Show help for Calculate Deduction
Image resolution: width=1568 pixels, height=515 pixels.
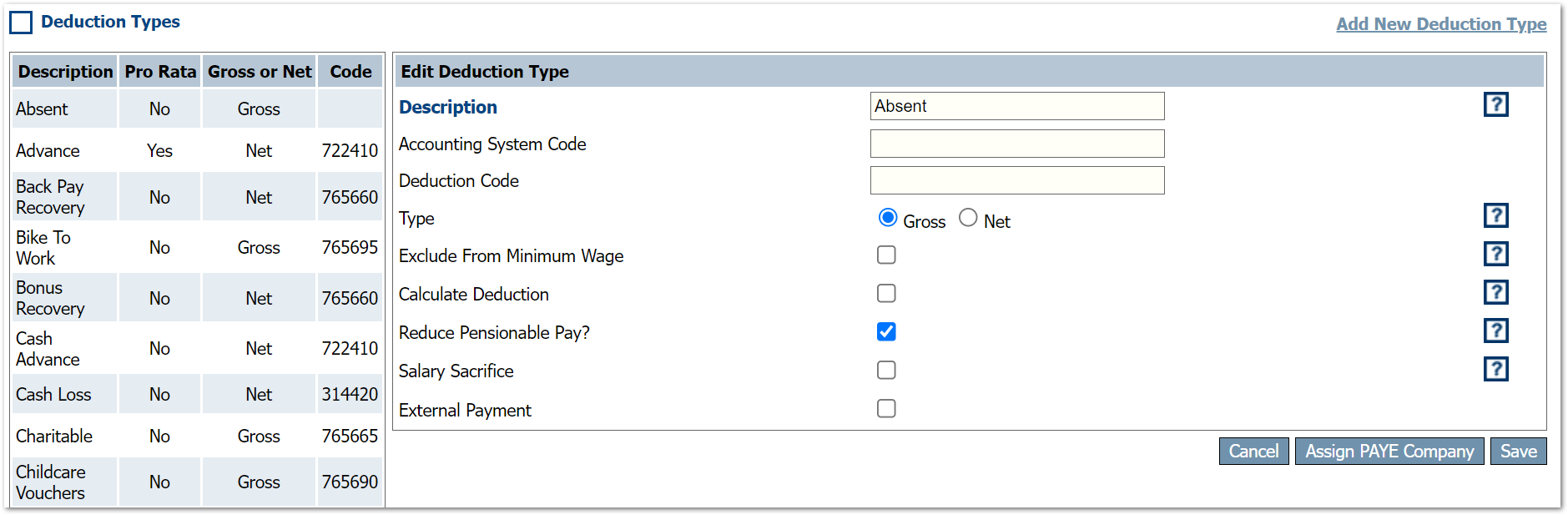point(1495,292)
